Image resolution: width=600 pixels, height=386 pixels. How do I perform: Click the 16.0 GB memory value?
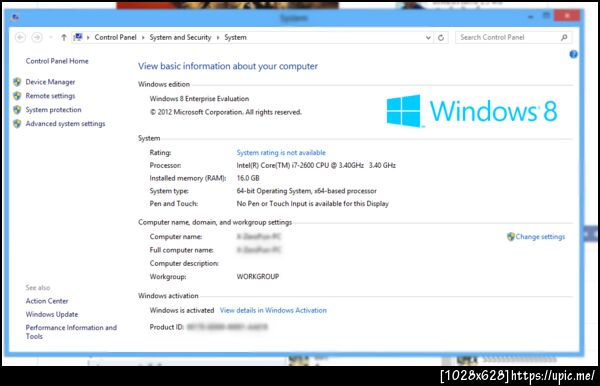[248, 178]
